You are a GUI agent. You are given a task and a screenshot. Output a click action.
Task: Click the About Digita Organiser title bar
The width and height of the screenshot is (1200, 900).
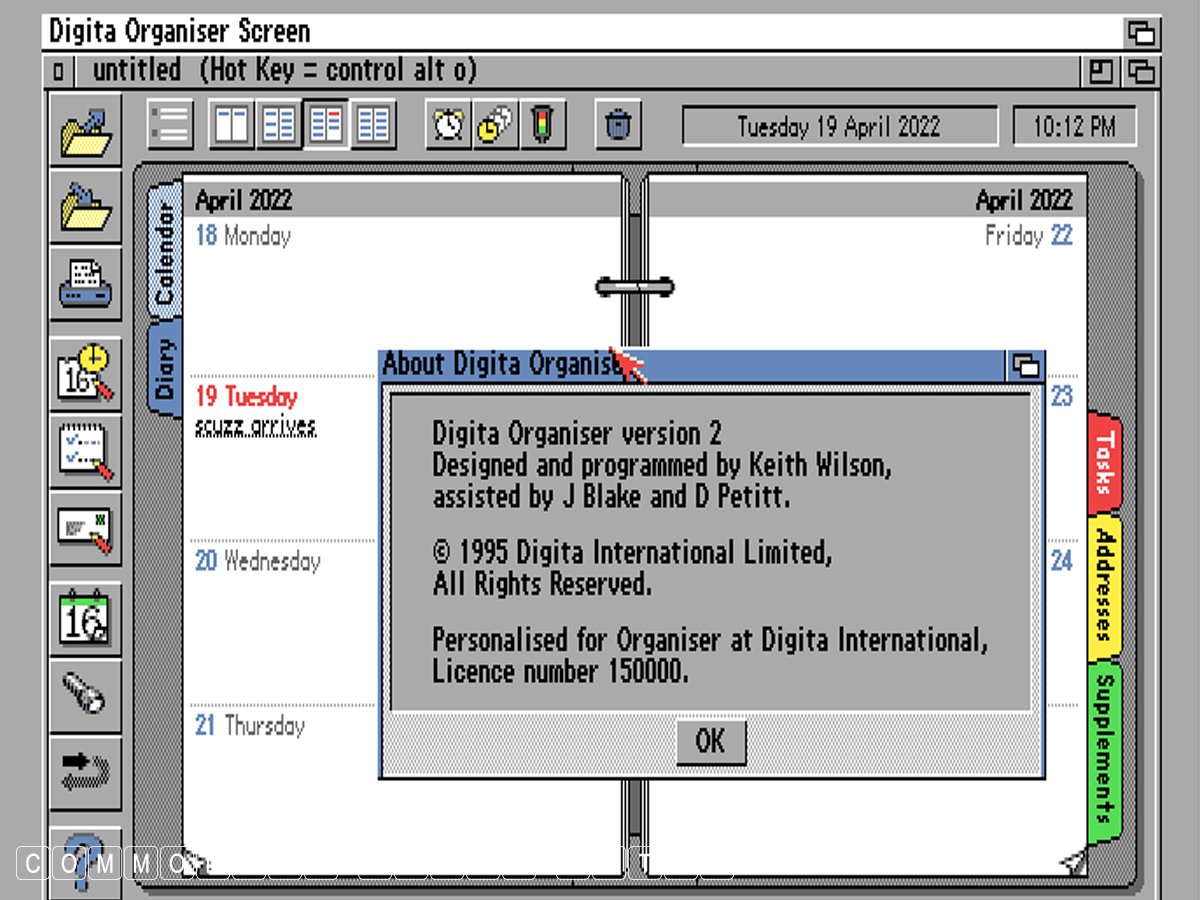[x=500, y=365]
